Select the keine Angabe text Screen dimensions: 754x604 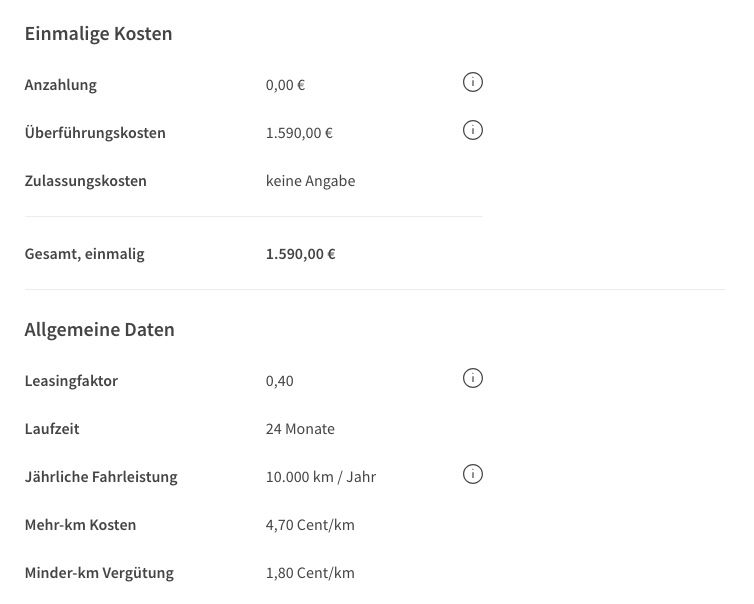point(311,181)
